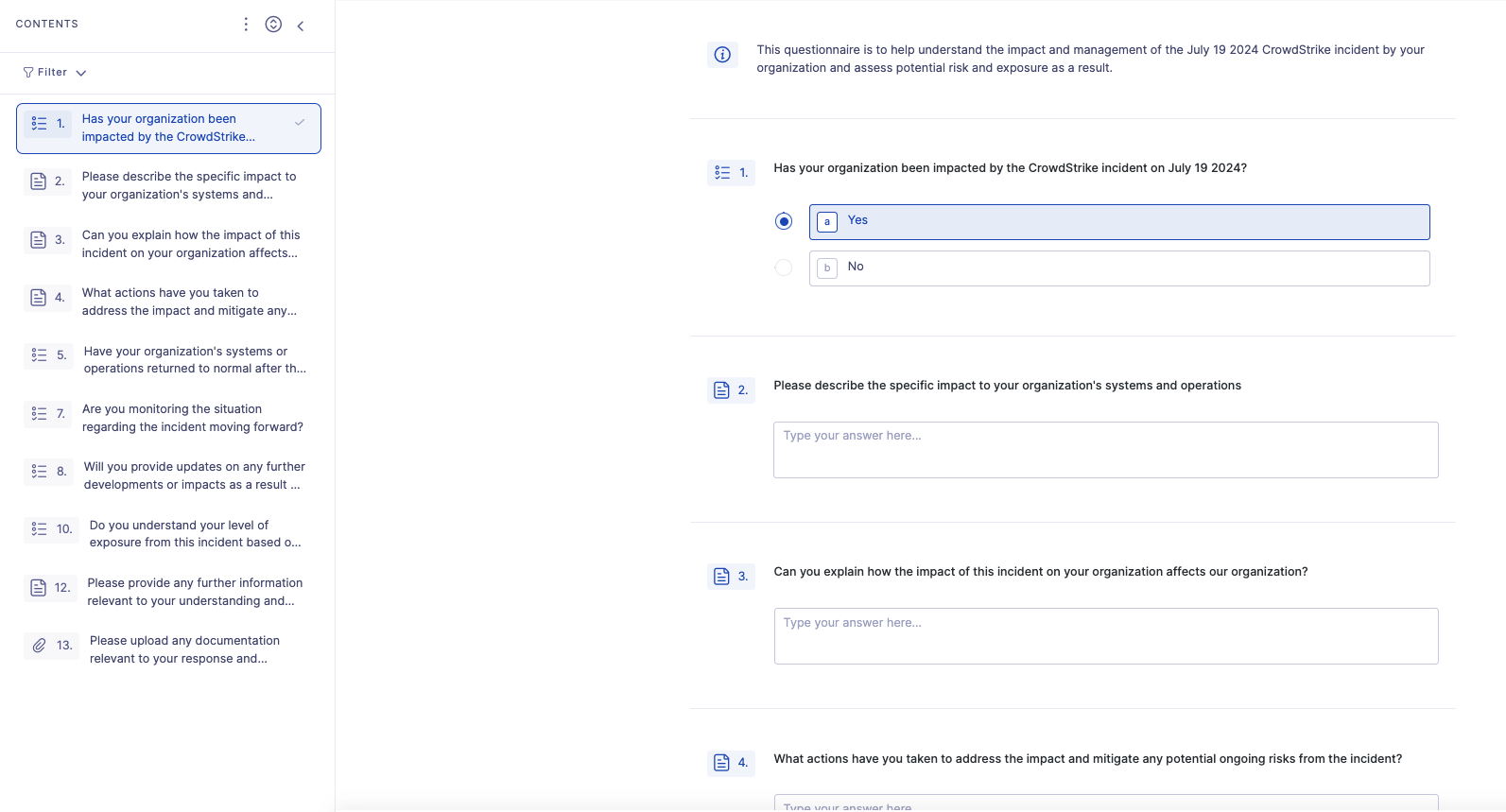Click list icon for sidebar question 7
The image size is (1506, 812).
pyautogui.click(x=39, y=413)
